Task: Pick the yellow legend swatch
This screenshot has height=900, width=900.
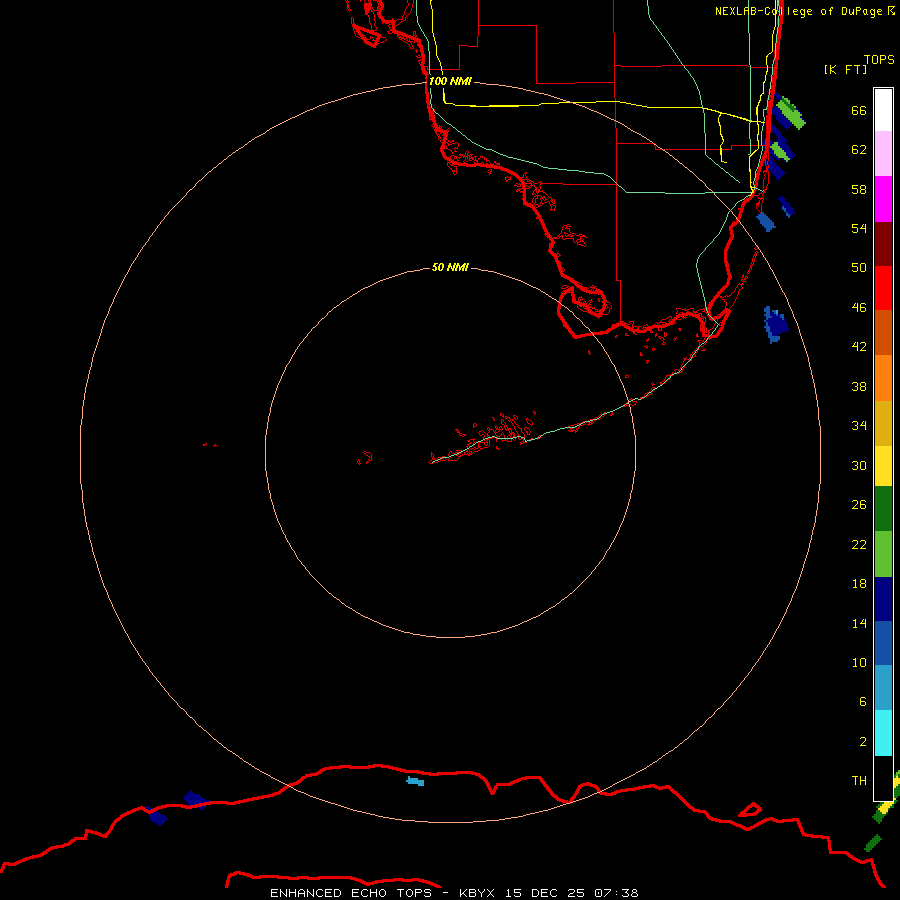Action: [883, 466]
